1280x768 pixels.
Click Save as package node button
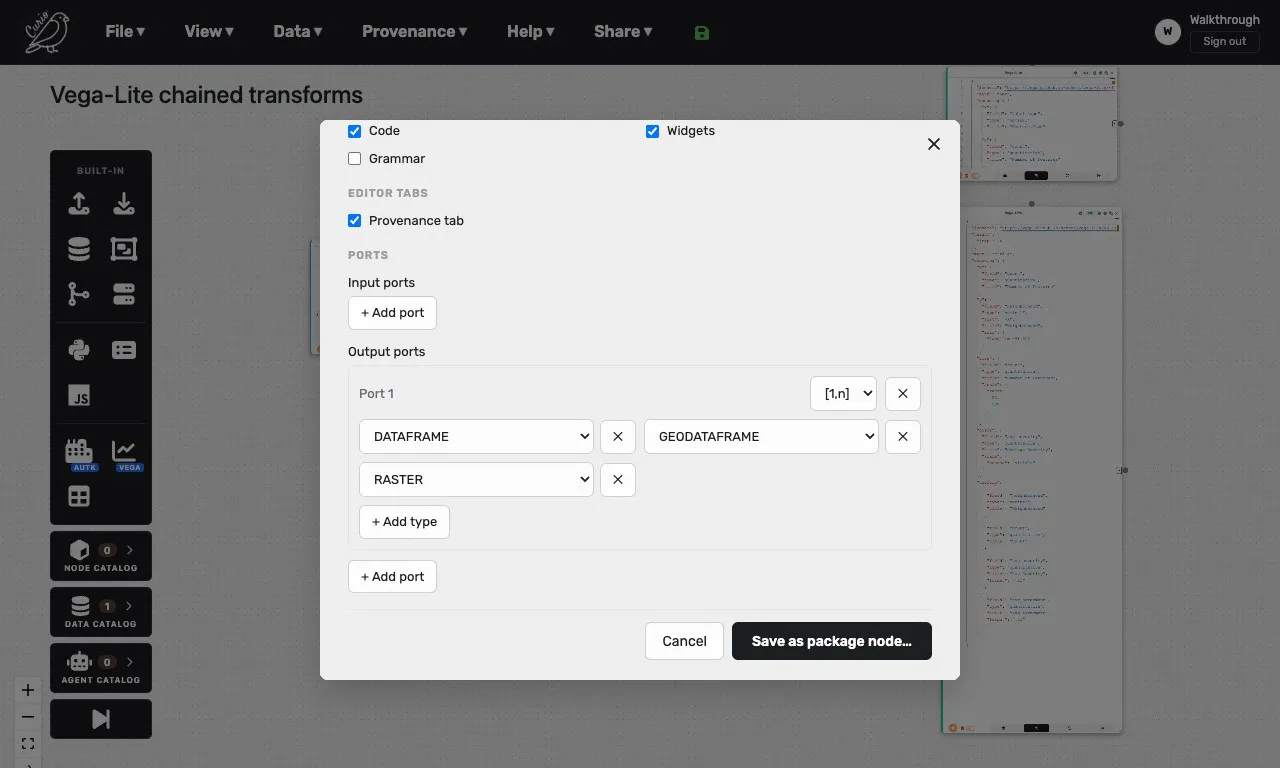pos(832,641)
